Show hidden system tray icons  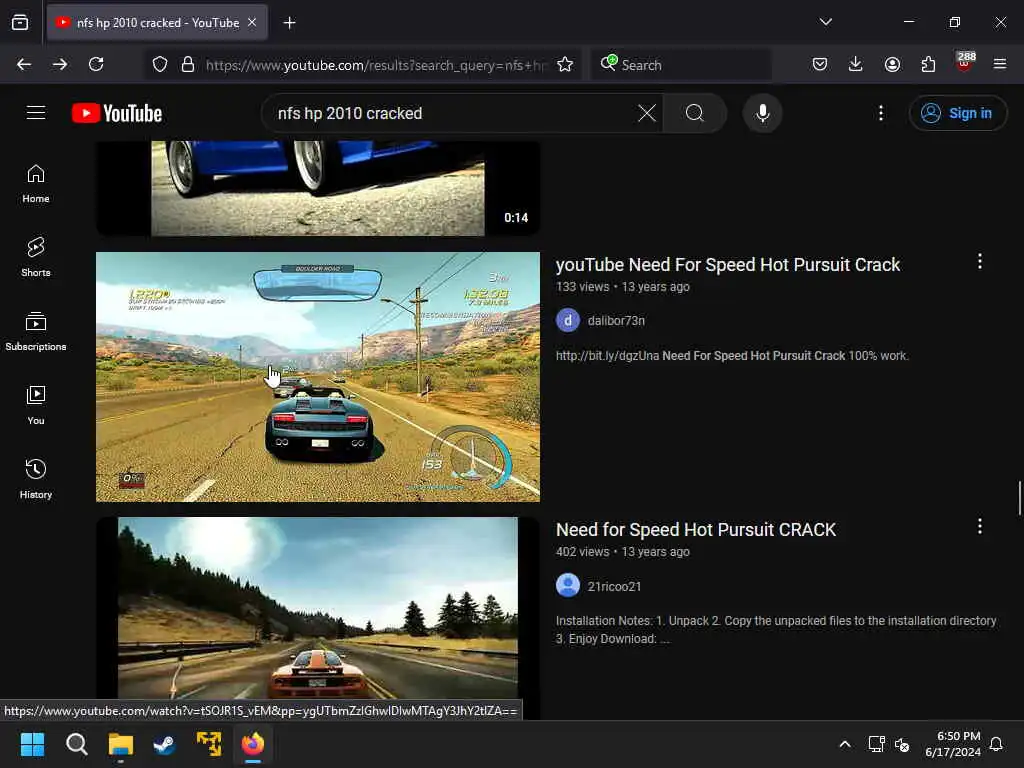pyautogui.click(x=844, y=744)
